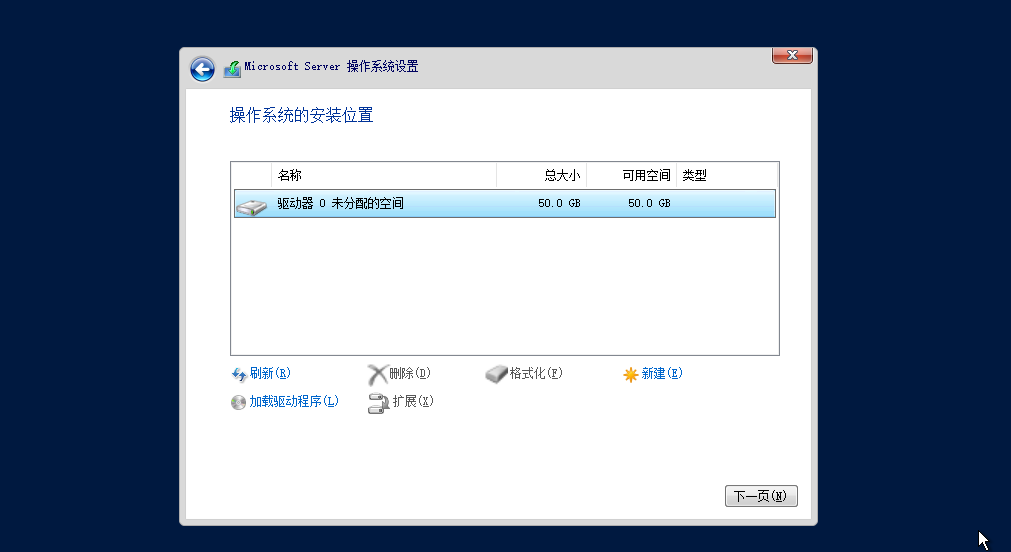Click the 类型 column header

tap(727, 175)
